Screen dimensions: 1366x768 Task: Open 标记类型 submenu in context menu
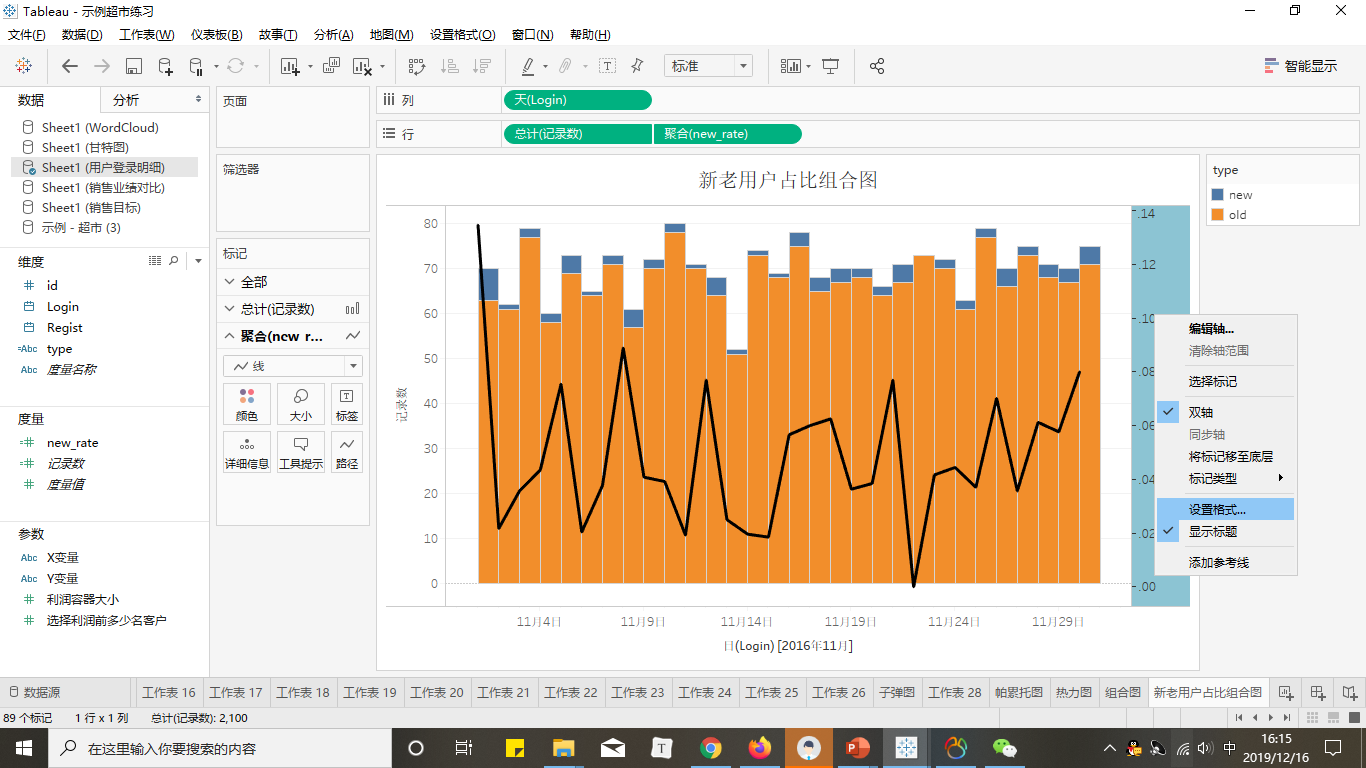[1225, 479]
